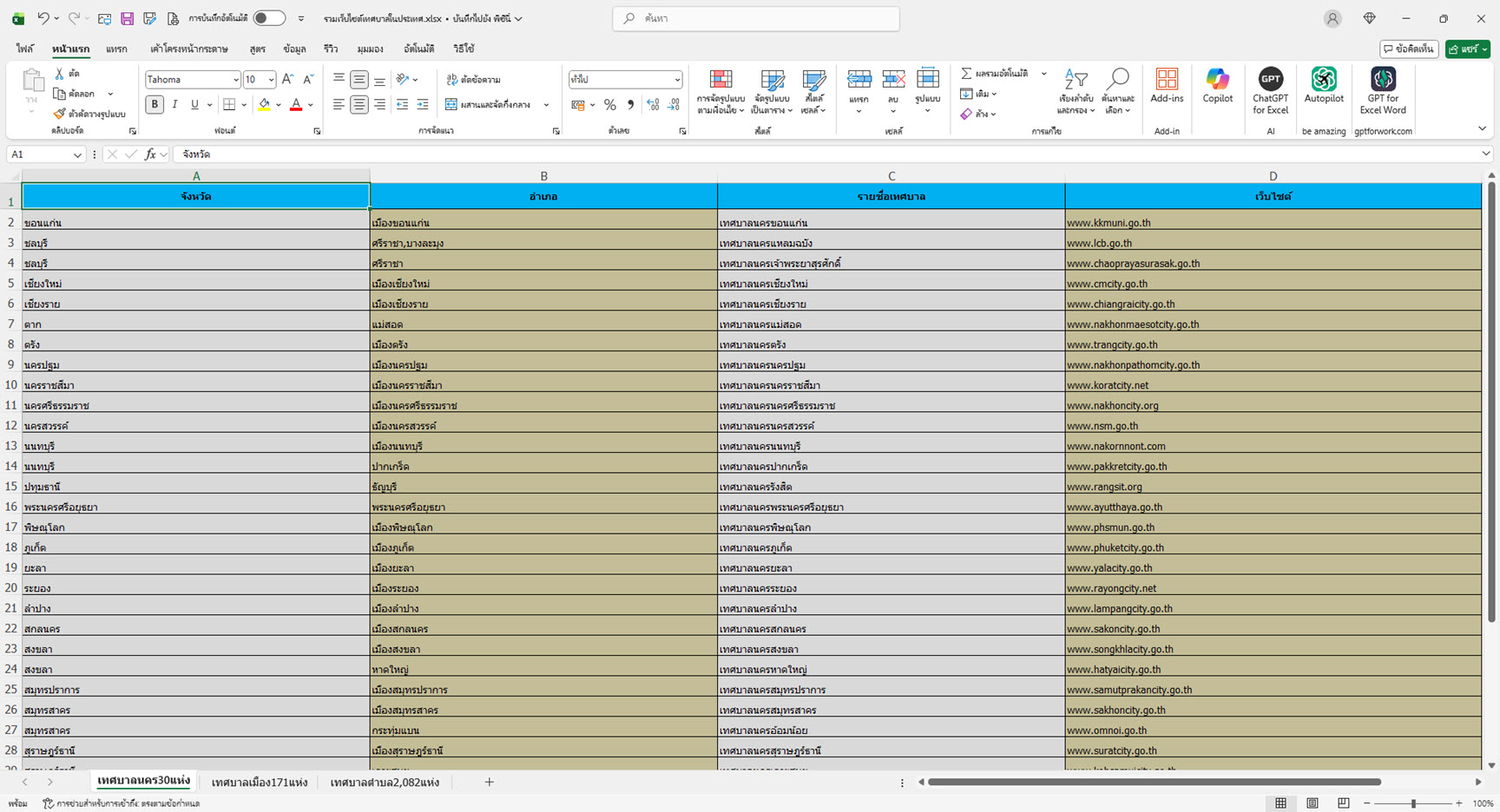Expand the number format dropdown
Viewport: 1500px width, 812px height.
click(x=677, y=80)
